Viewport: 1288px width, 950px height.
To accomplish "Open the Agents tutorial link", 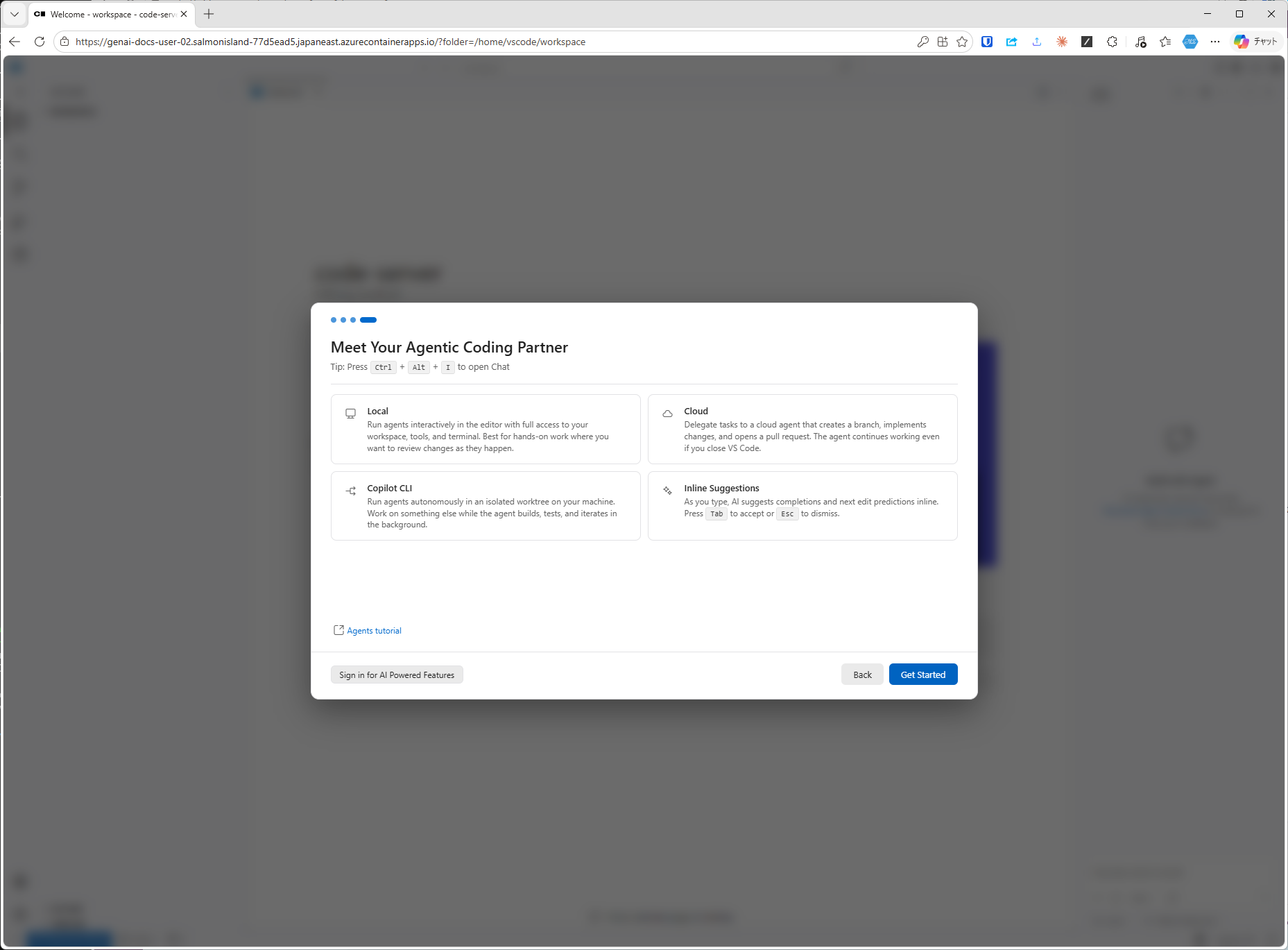I will pos(374,631).
